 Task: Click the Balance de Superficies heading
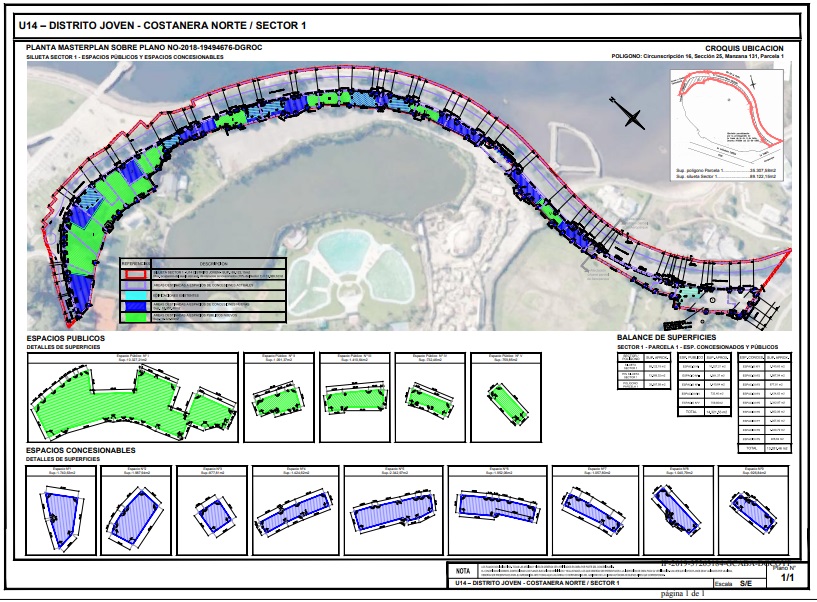tap(666, 337)
